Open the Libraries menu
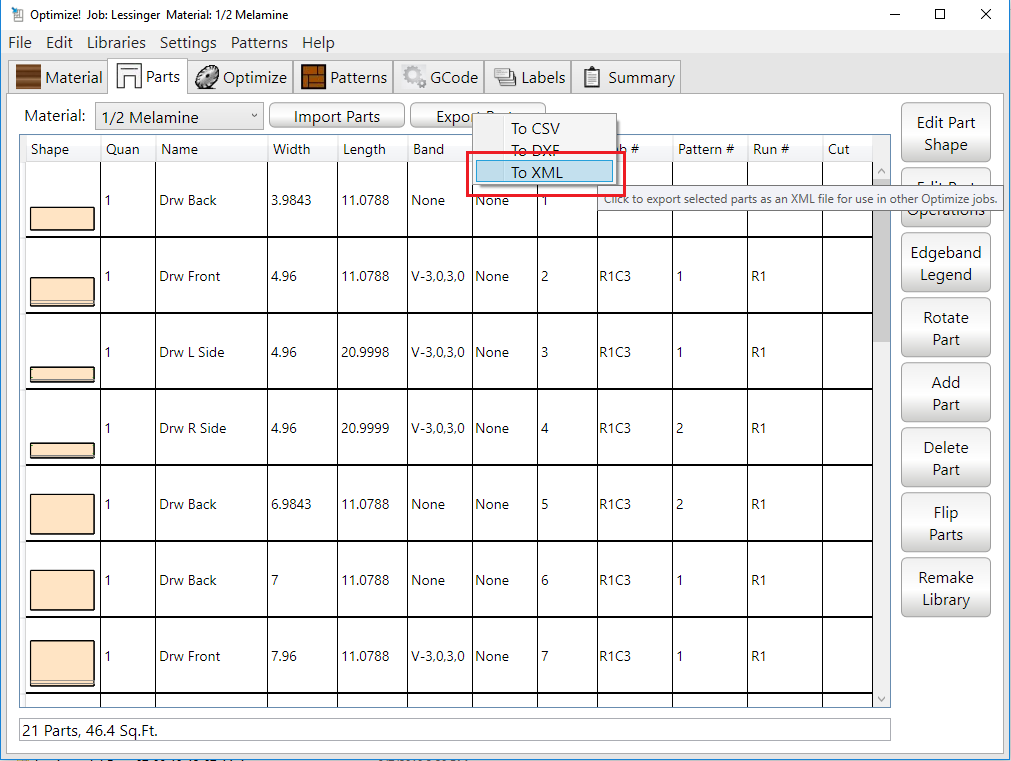Image resolution: width=1011 pixels, height=761 pixels. pos(116,43)
